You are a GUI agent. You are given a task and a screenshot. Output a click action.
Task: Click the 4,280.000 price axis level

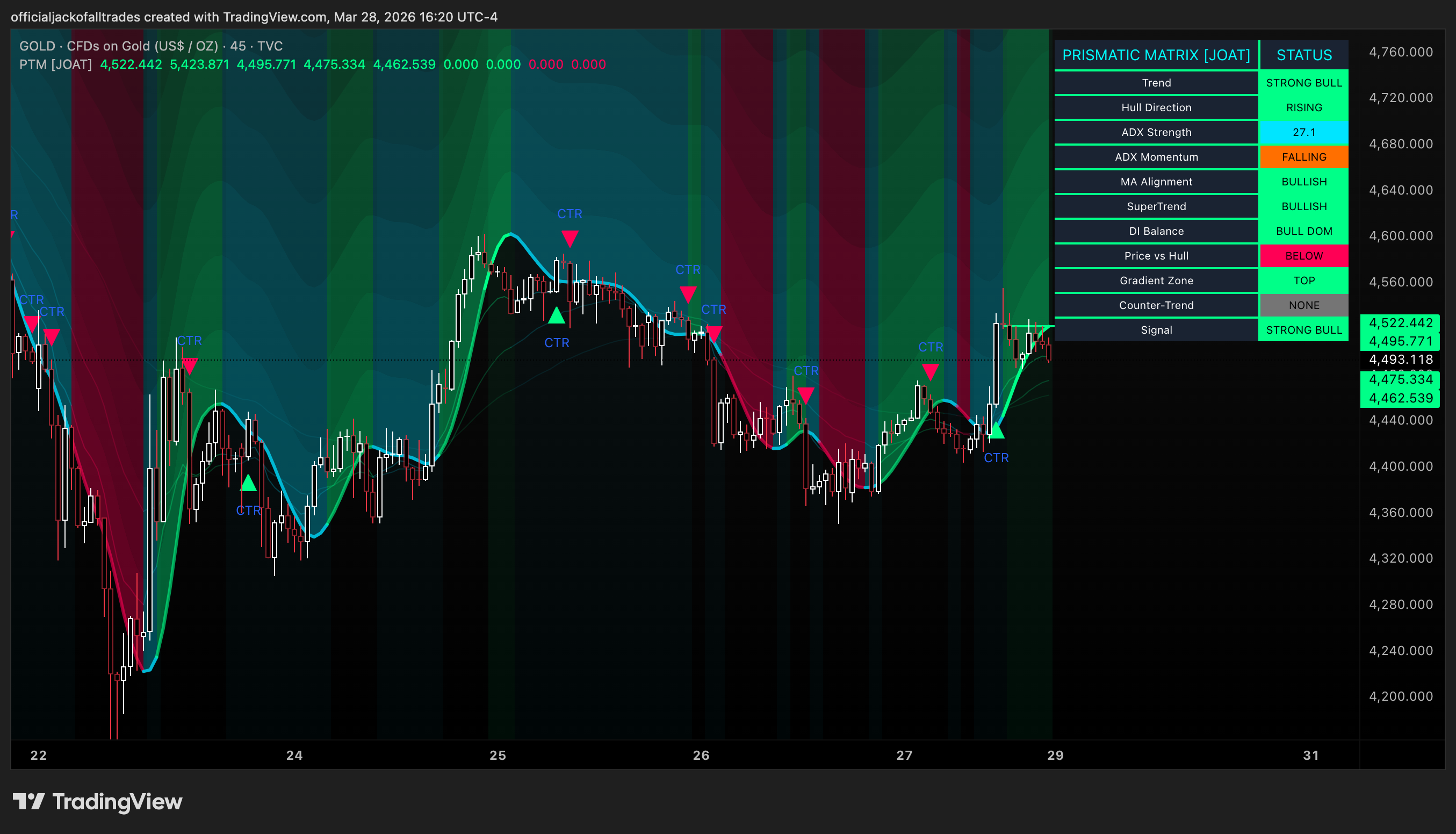click(1401, 605)
